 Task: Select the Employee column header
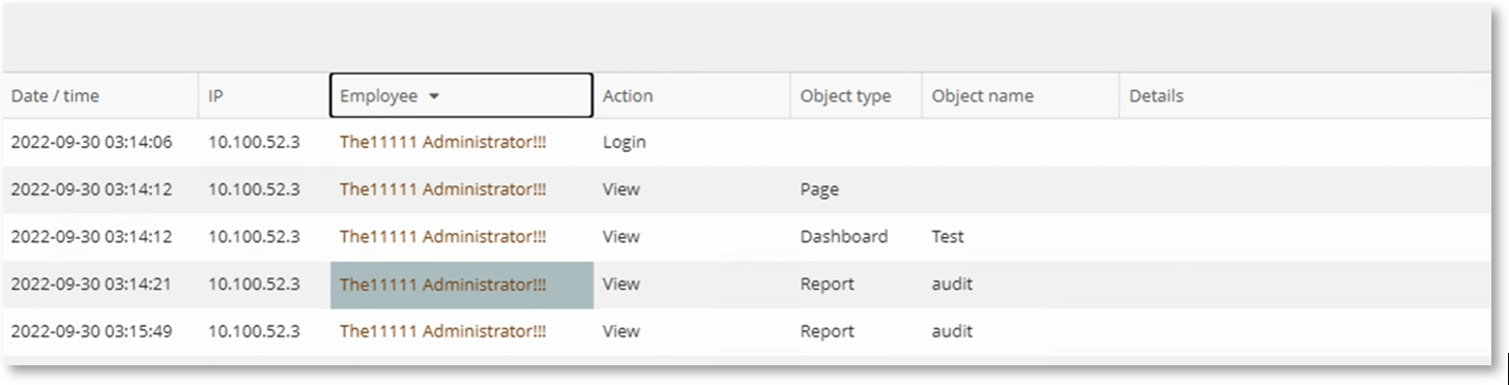click(461, 96)
